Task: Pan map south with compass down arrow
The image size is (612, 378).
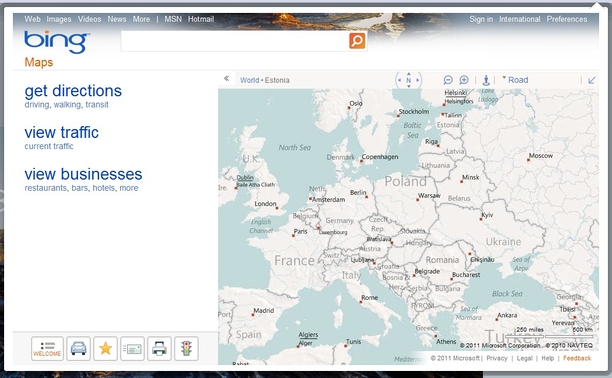Action: (x=409, y=86)
